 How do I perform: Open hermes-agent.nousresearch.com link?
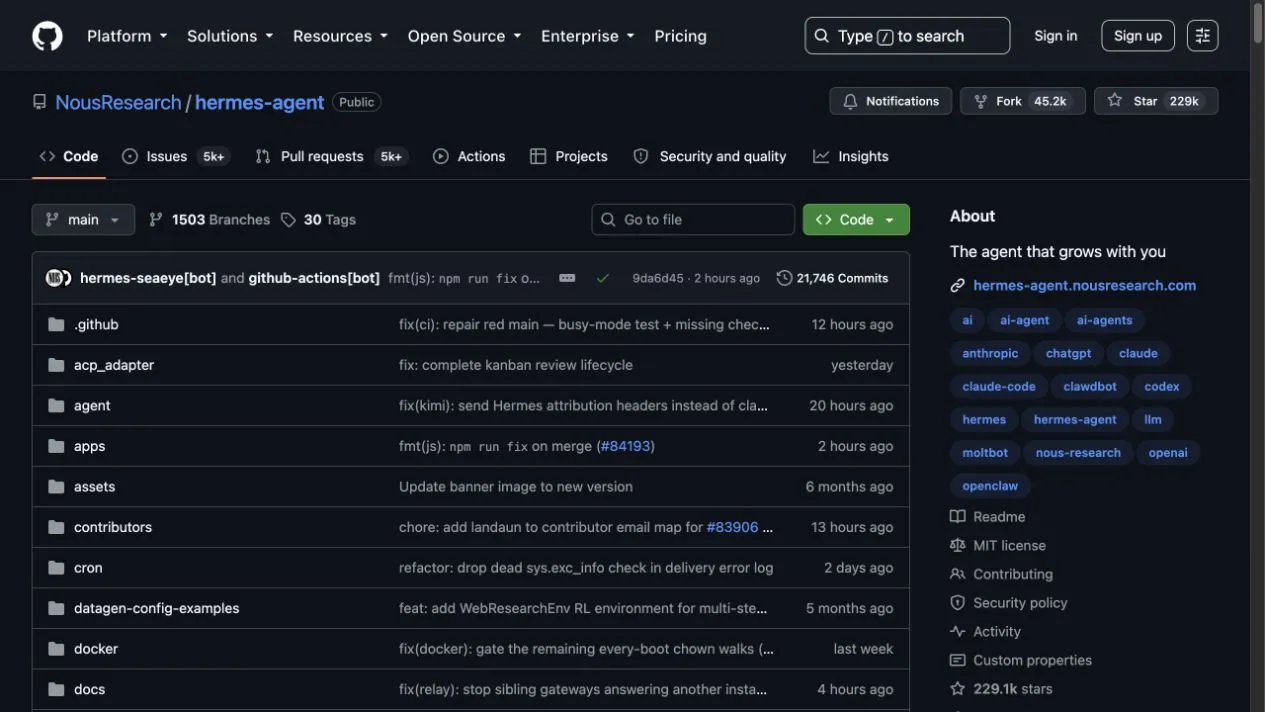coord(1084,286)
